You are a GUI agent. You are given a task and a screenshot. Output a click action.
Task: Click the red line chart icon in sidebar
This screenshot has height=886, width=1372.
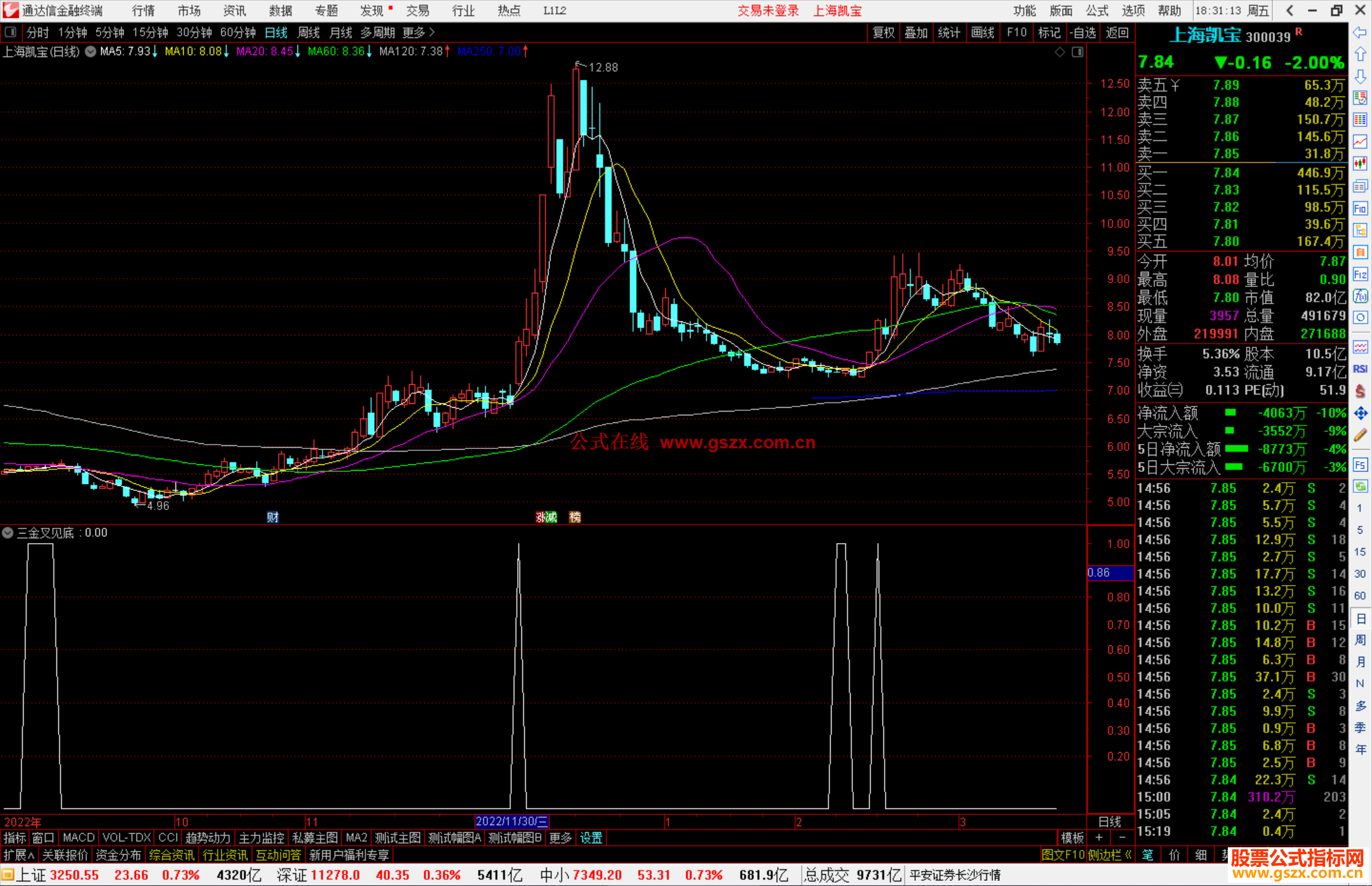(1359, 142)
